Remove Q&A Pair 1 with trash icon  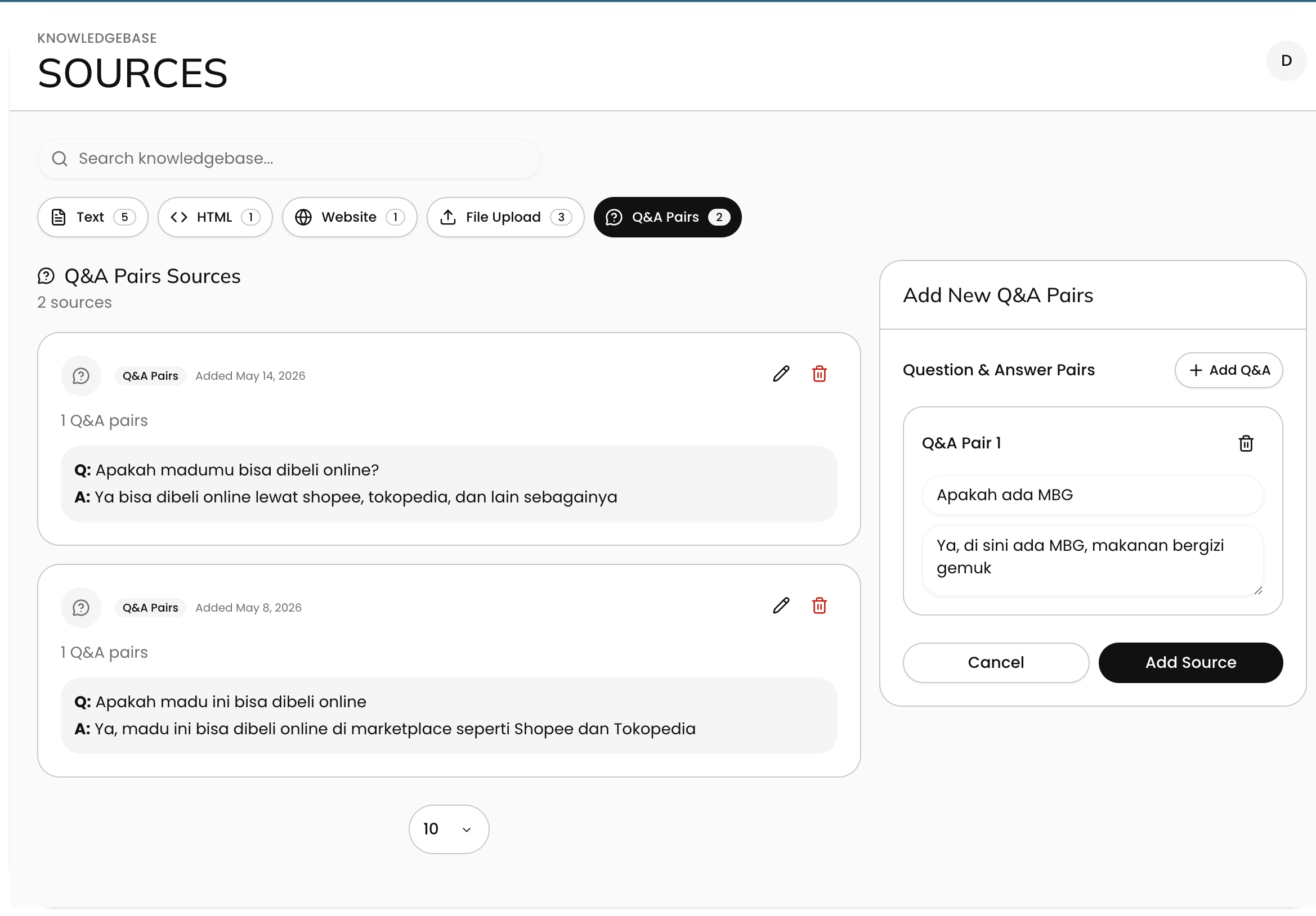click(1246, 443)
